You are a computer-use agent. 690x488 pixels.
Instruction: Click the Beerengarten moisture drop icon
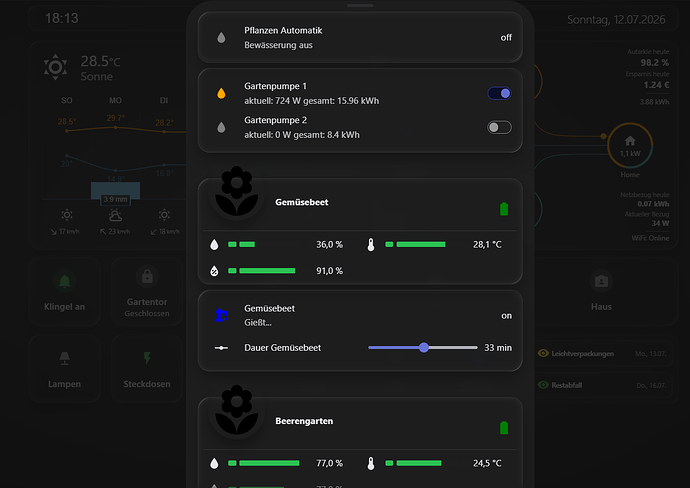click(x=214, y=463)
